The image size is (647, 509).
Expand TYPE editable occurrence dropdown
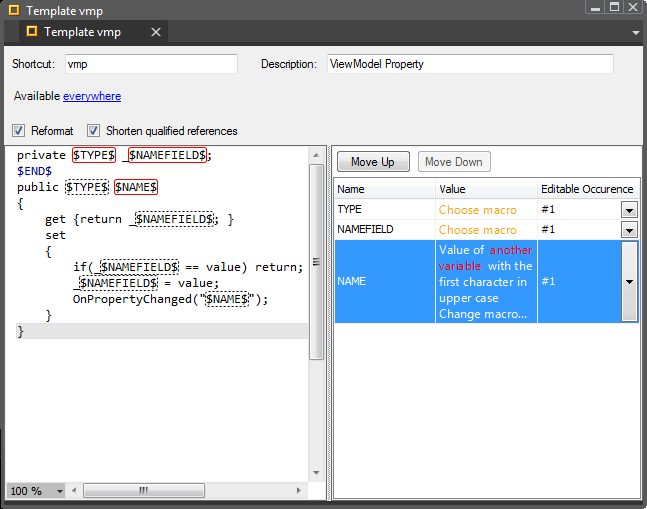(629, 210)
